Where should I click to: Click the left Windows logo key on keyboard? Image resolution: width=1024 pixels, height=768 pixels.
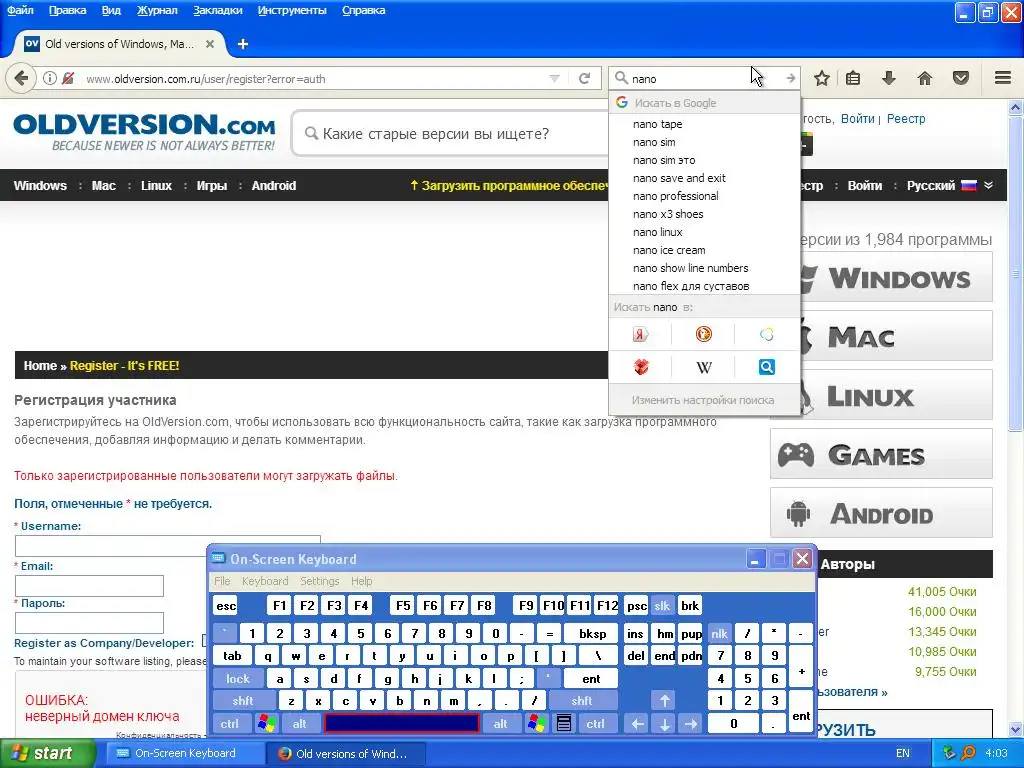pos(266,724)
